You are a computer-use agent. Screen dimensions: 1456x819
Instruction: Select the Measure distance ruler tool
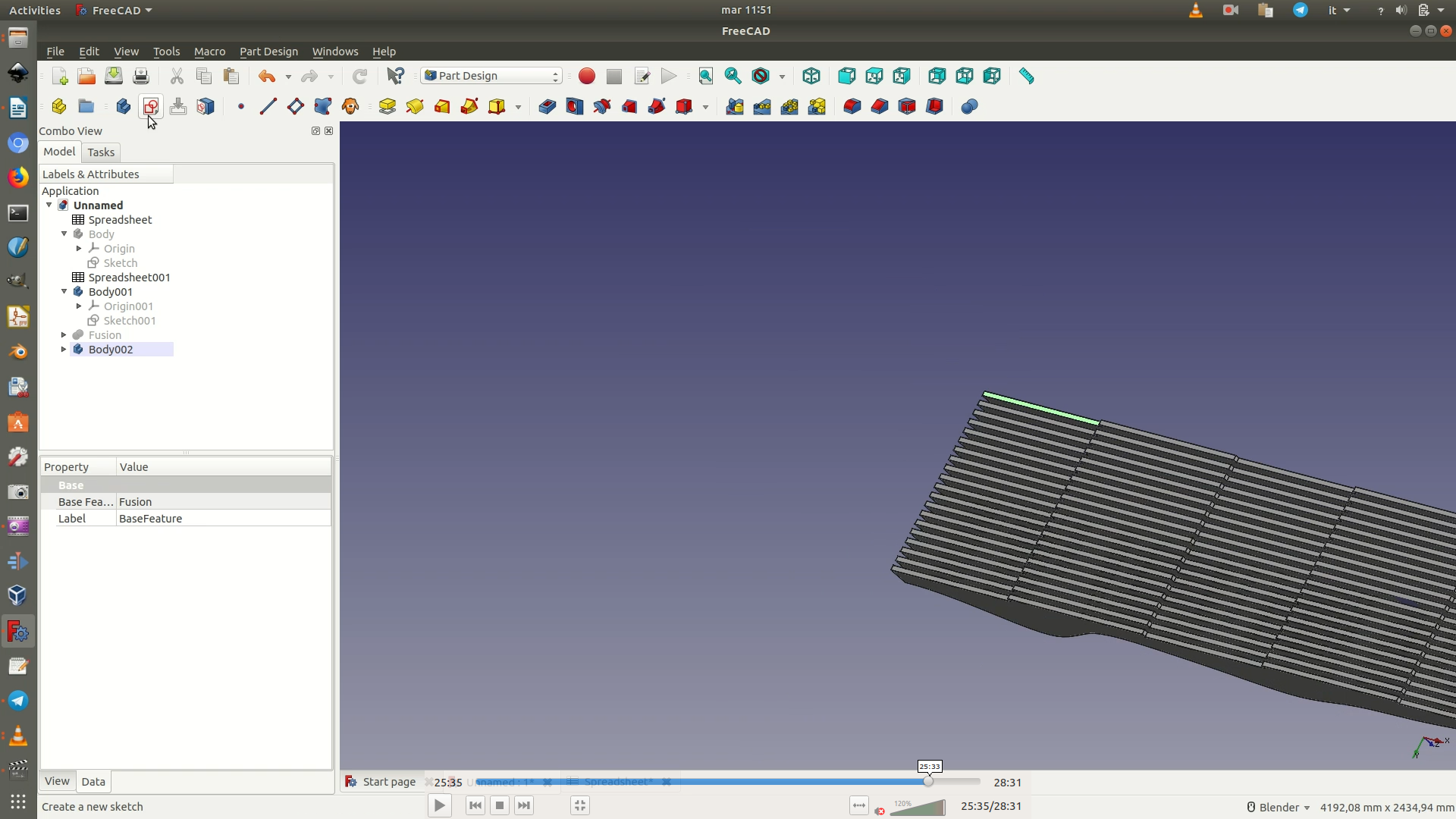[x=1026, y=76]
